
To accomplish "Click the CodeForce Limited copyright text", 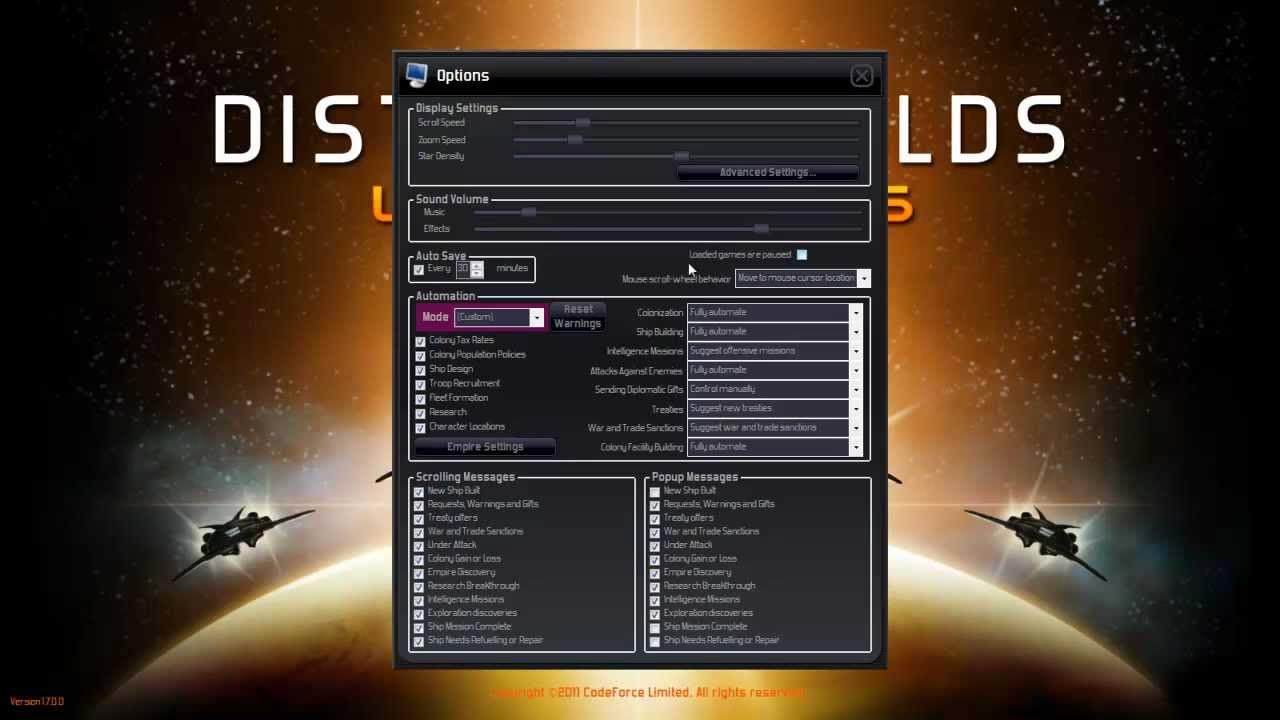I will click(648, 692).
